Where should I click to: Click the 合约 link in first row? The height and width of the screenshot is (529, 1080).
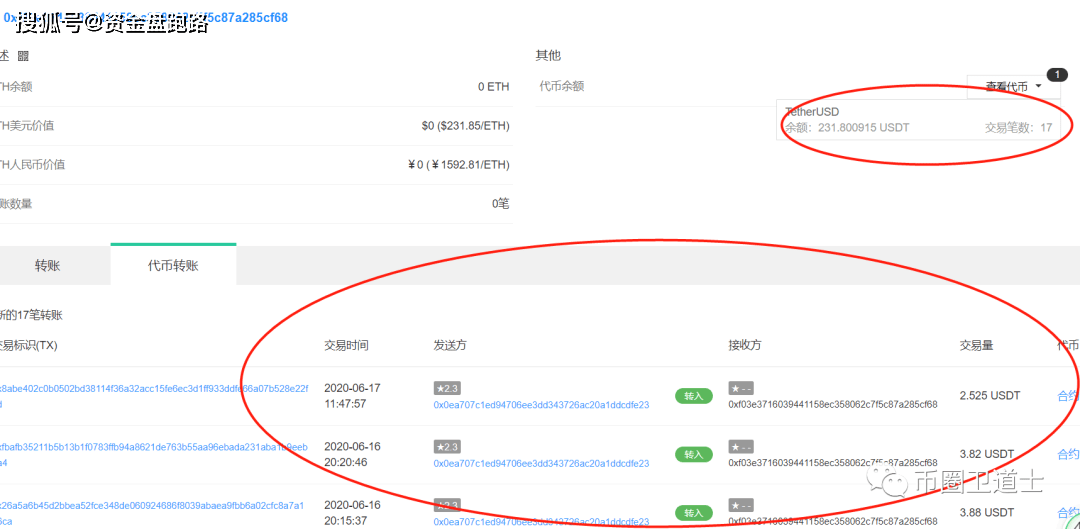tap(1068, 396)
